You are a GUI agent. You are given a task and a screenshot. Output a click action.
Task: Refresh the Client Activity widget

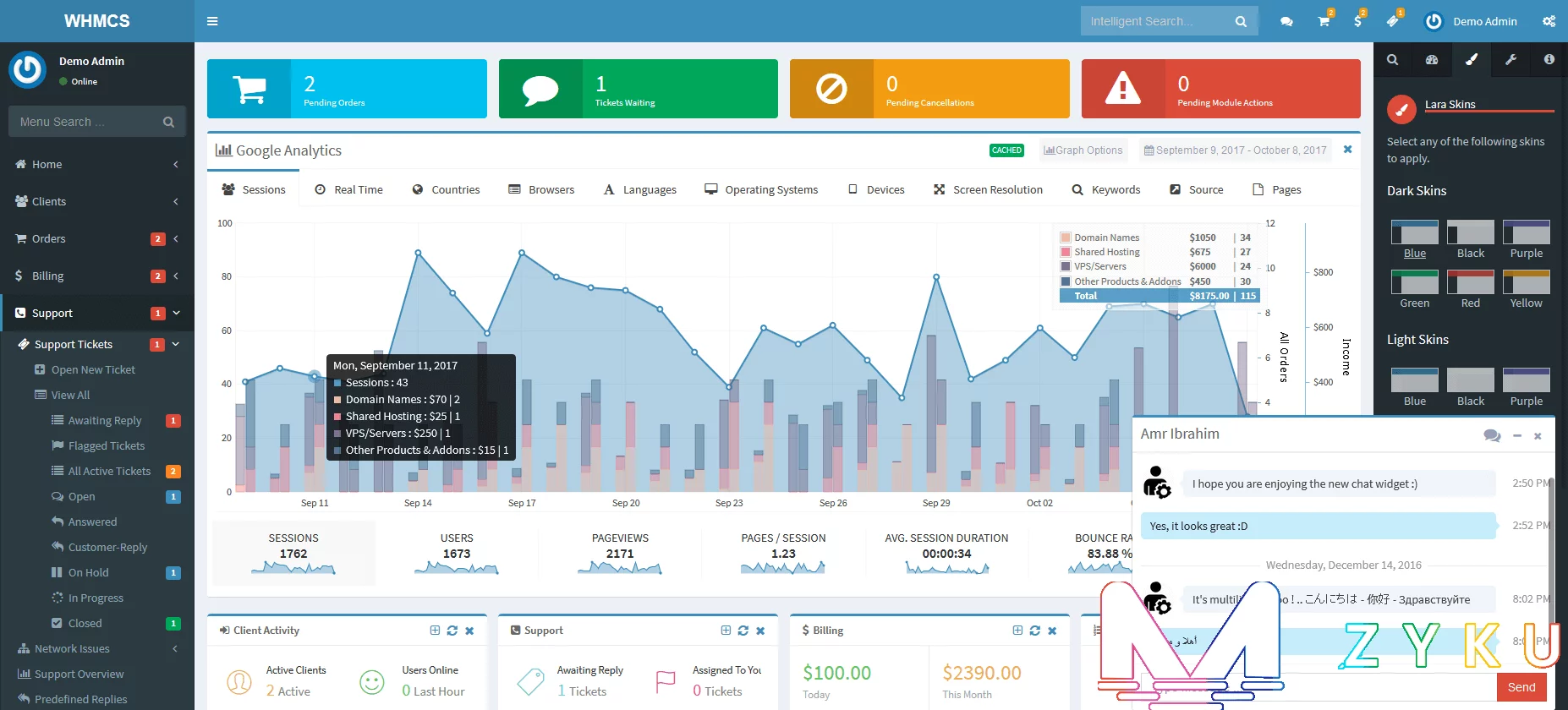[452, 631]
